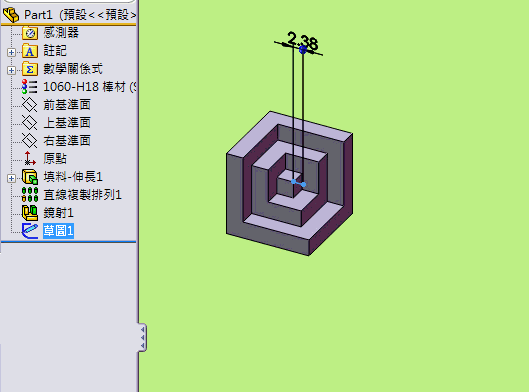This screenshot has height=392, width=529.
Task: Select the 填料-伸長1 label
Action: click(x=73, y=177)
